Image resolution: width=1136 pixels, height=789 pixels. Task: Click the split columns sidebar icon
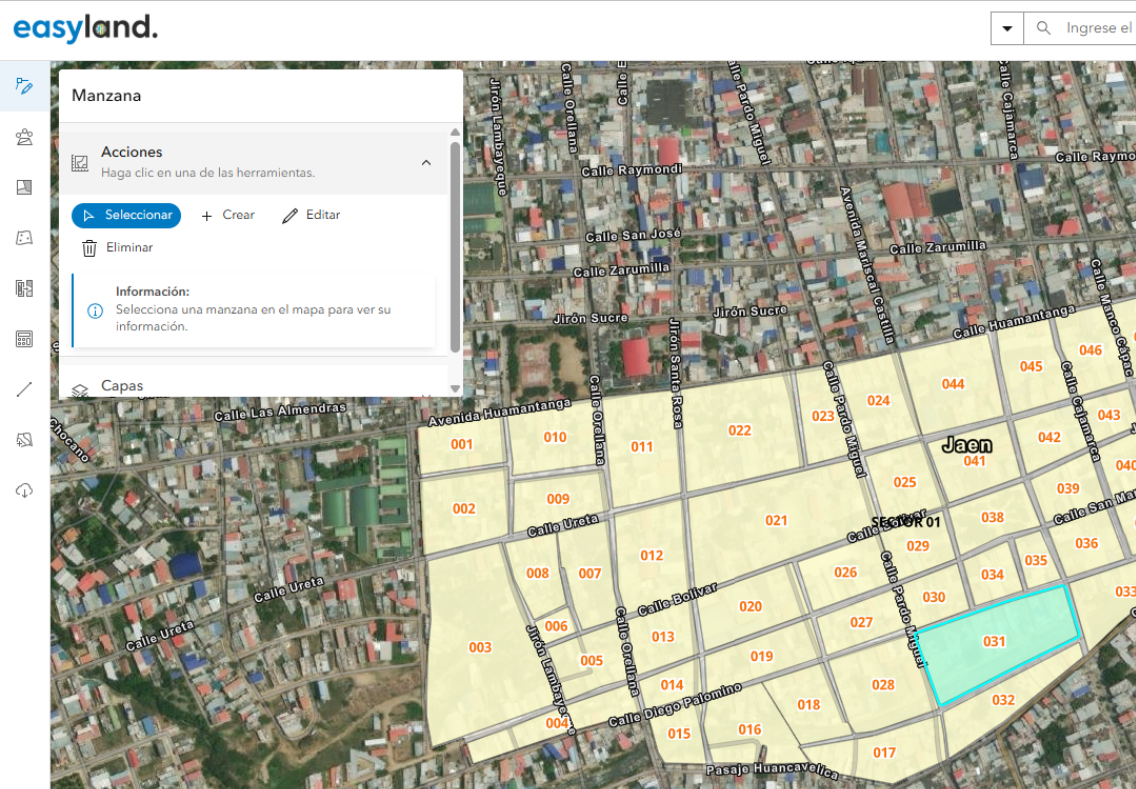coord(25,289)
